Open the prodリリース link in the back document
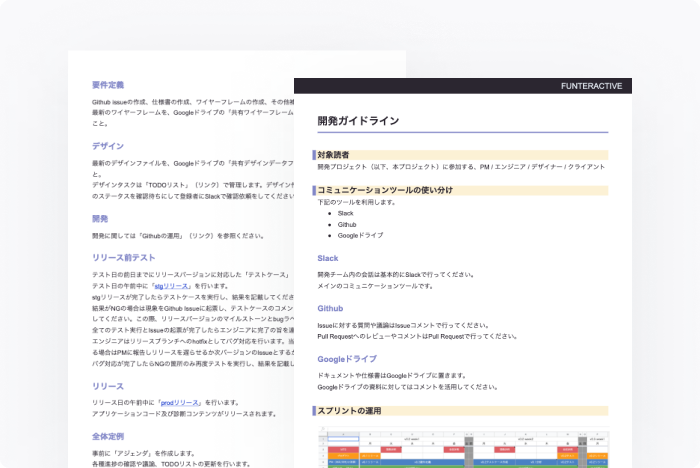Screen dimensions: 700x468 coord(179,403)
